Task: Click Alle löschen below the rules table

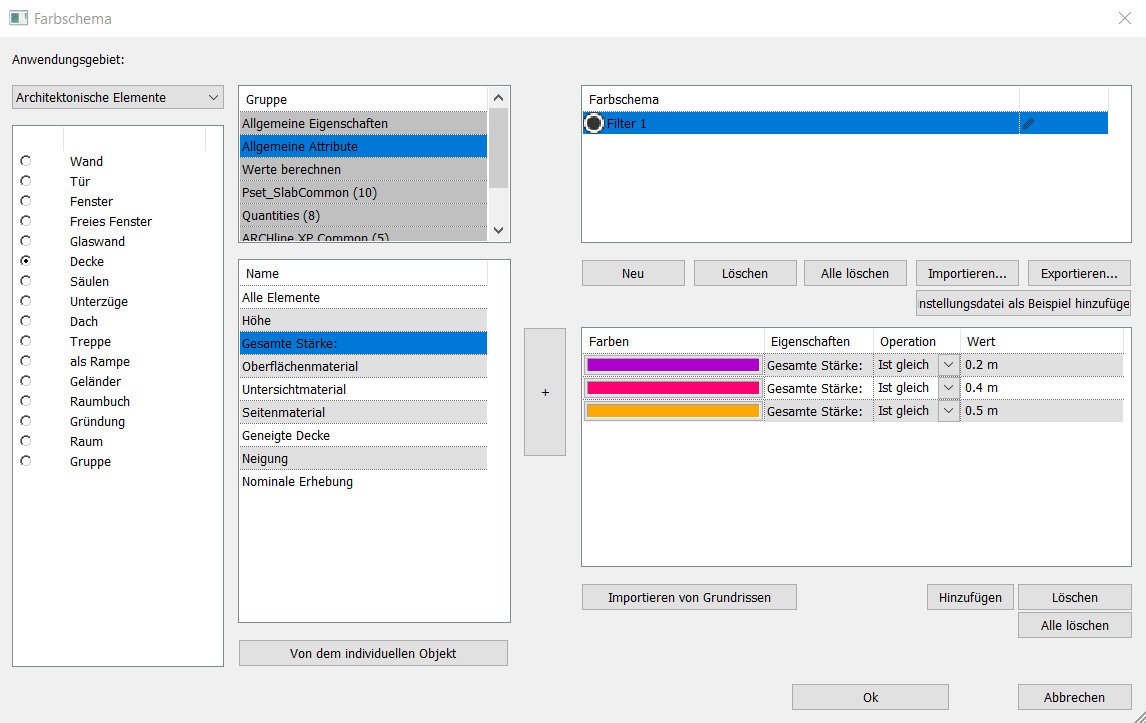Action: (x=1074, y=625)
